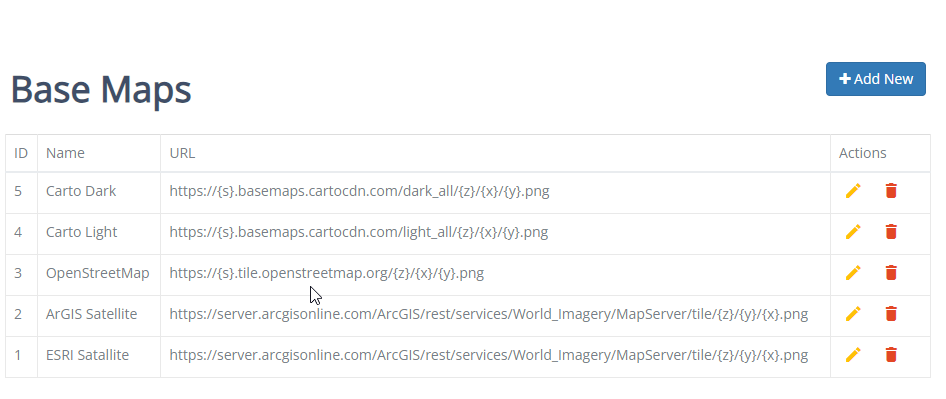
Task: Delete the OpenStreetMap entry
Action: [890, 273]
